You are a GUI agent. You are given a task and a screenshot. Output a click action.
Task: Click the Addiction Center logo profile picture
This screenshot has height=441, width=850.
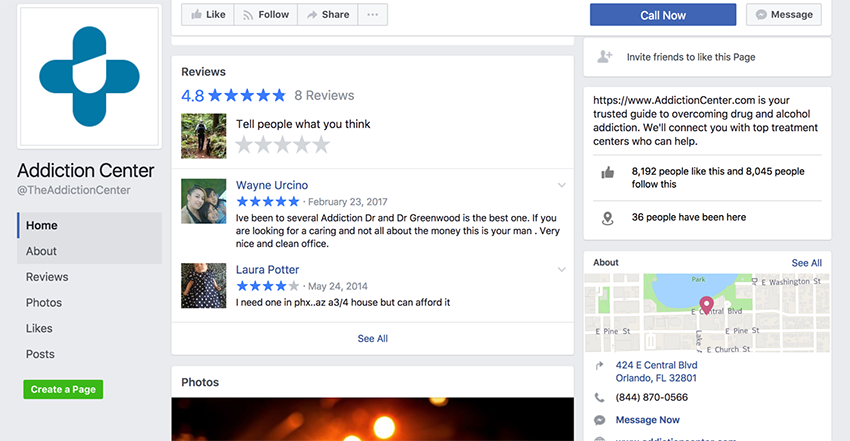[89, 76]
